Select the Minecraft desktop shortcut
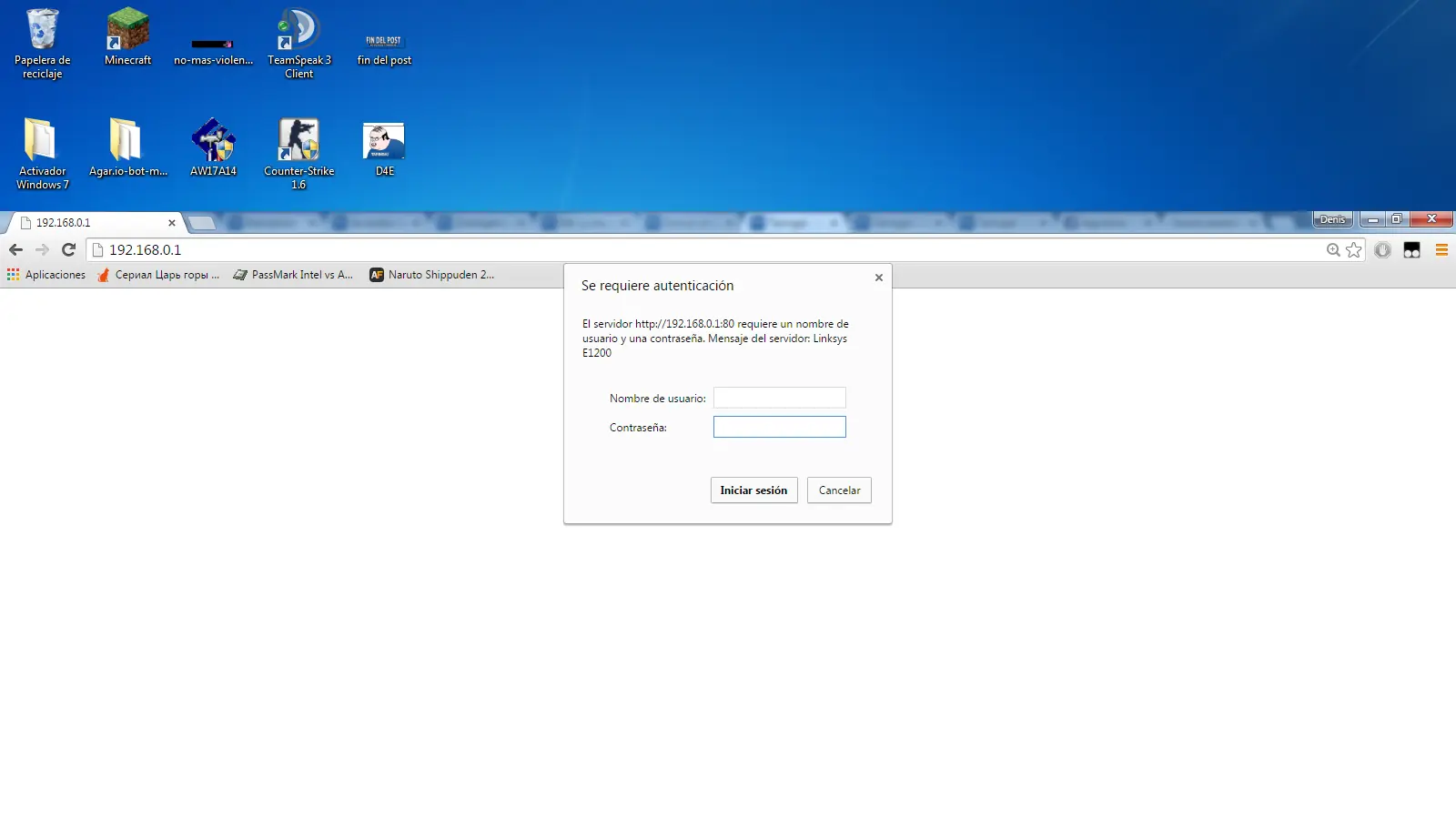 click(127, 36)
